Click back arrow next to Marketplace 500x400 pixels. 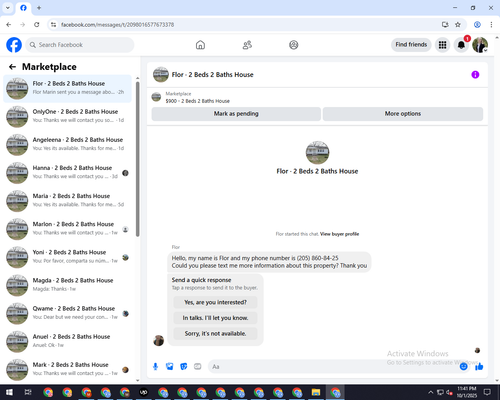(12, 67)
